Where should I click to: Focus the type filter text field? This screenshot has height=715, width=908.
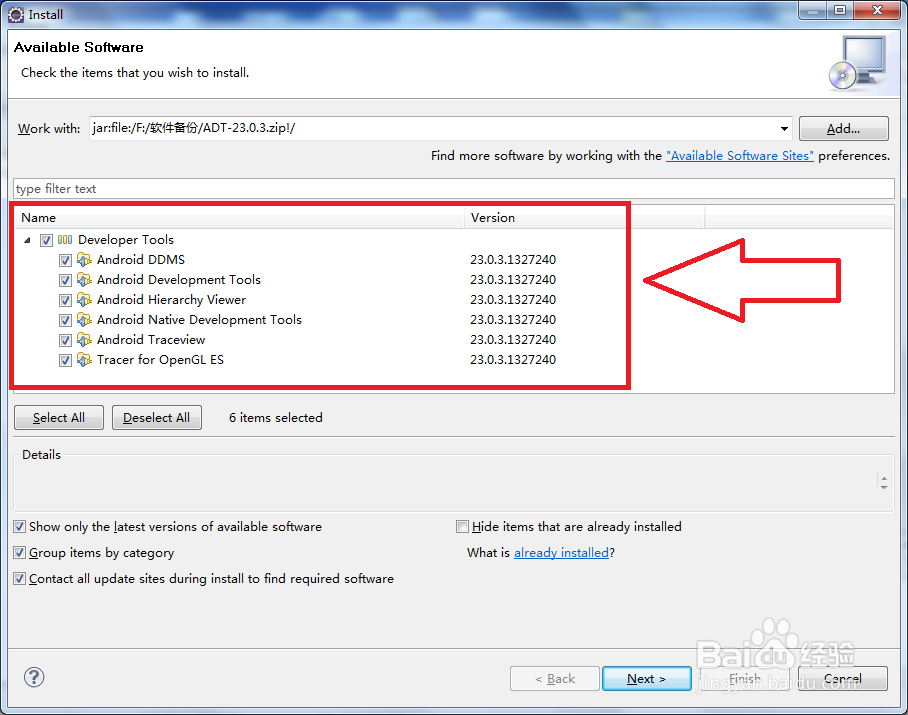tap(454, 189)
